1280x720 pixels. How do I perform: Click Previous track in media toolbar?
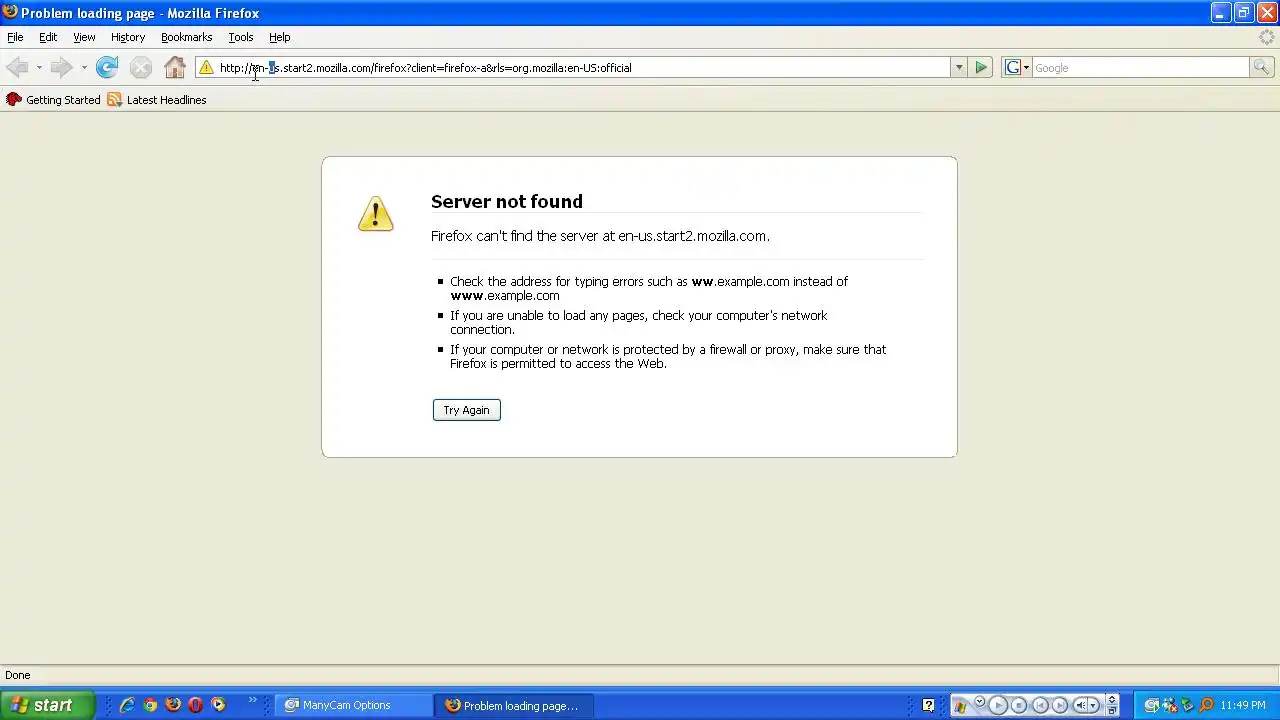[x=1040, y=705]
